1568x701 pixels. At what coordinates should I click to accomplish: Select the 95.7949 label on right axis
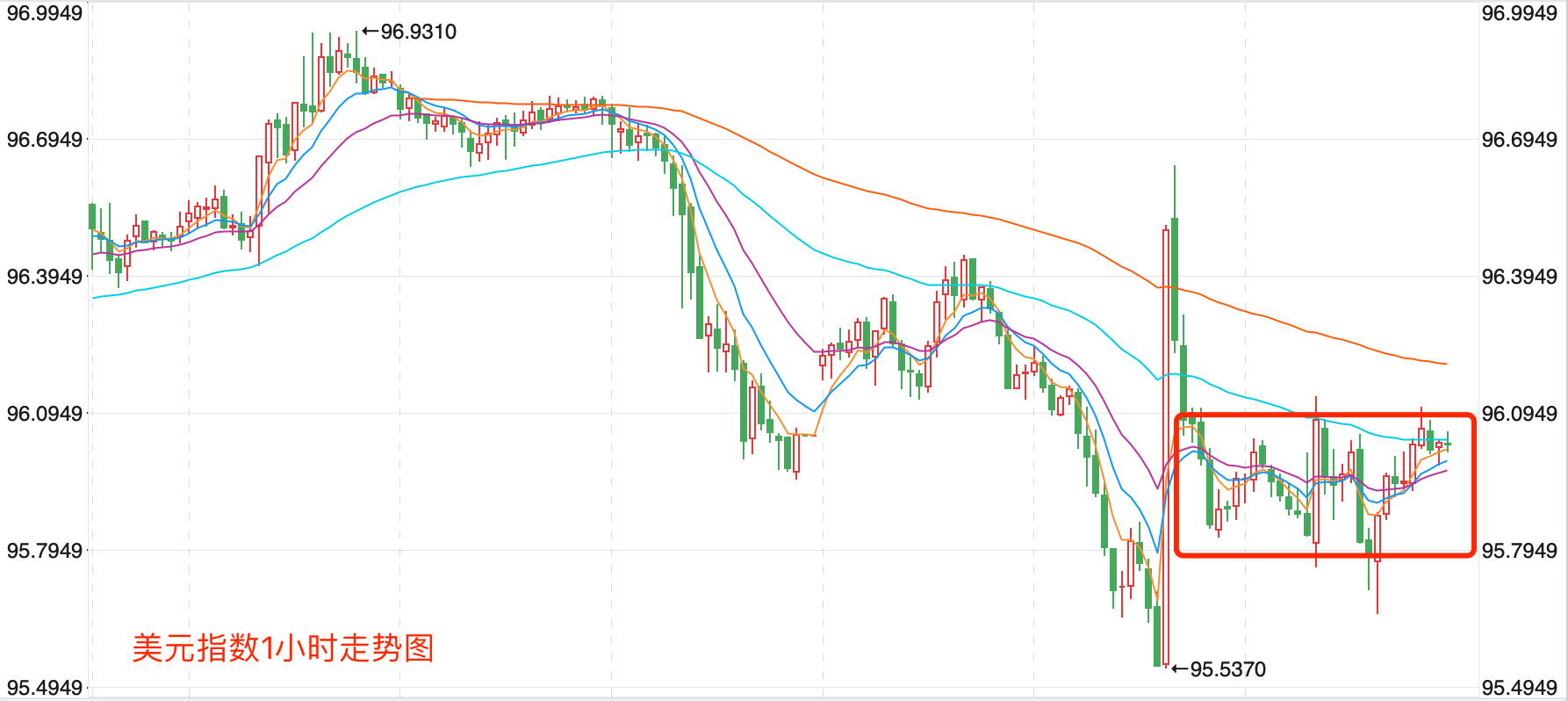coord(1520,551)
